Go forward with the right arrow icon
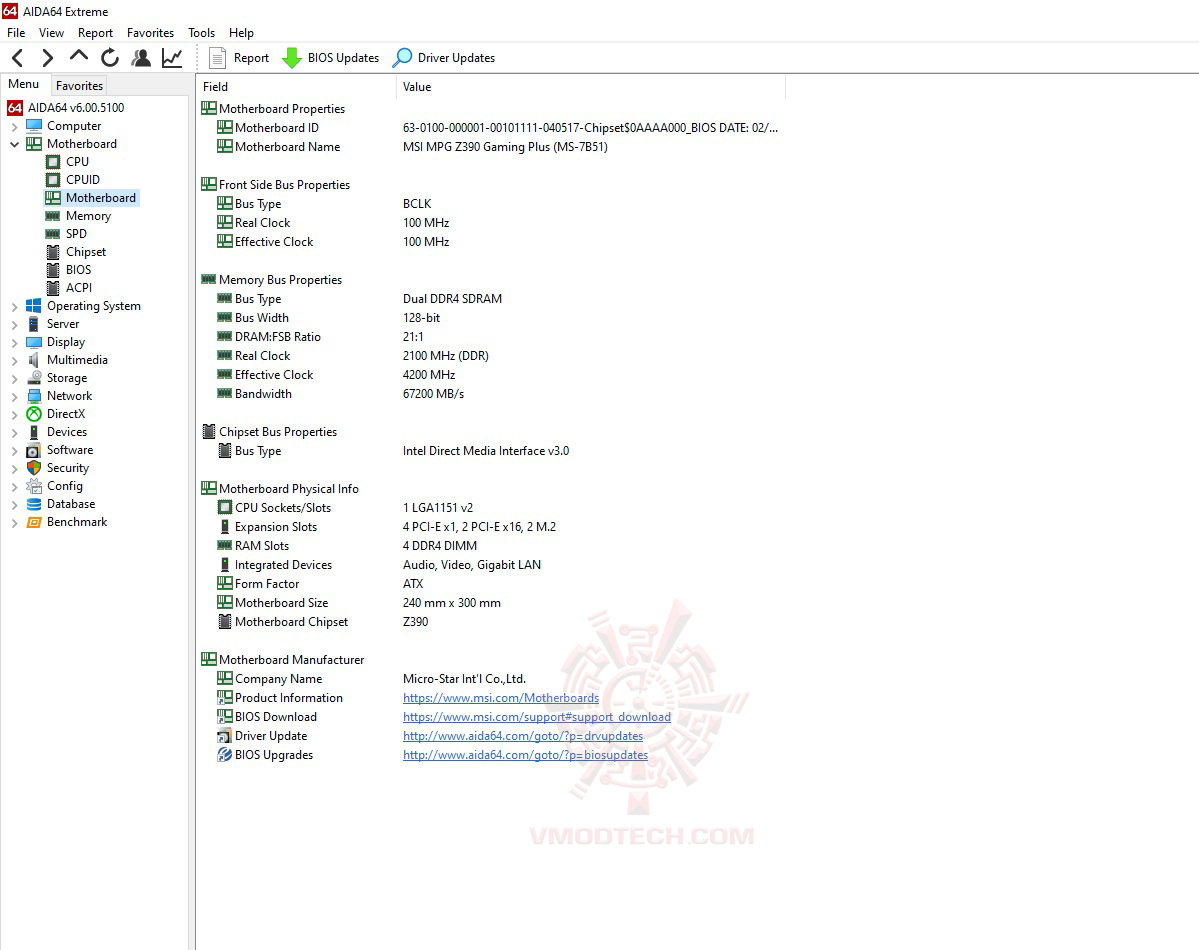This screenshot has width=1199, height=950. [47, 58]
